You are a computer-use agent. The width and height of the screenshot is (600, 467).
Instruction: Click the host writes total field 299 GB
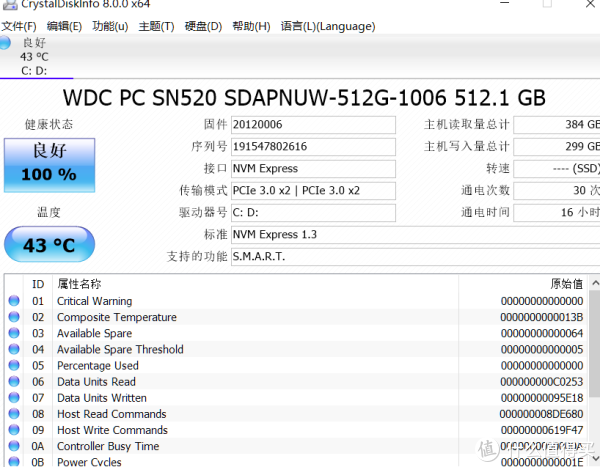(x=556, y=147)
